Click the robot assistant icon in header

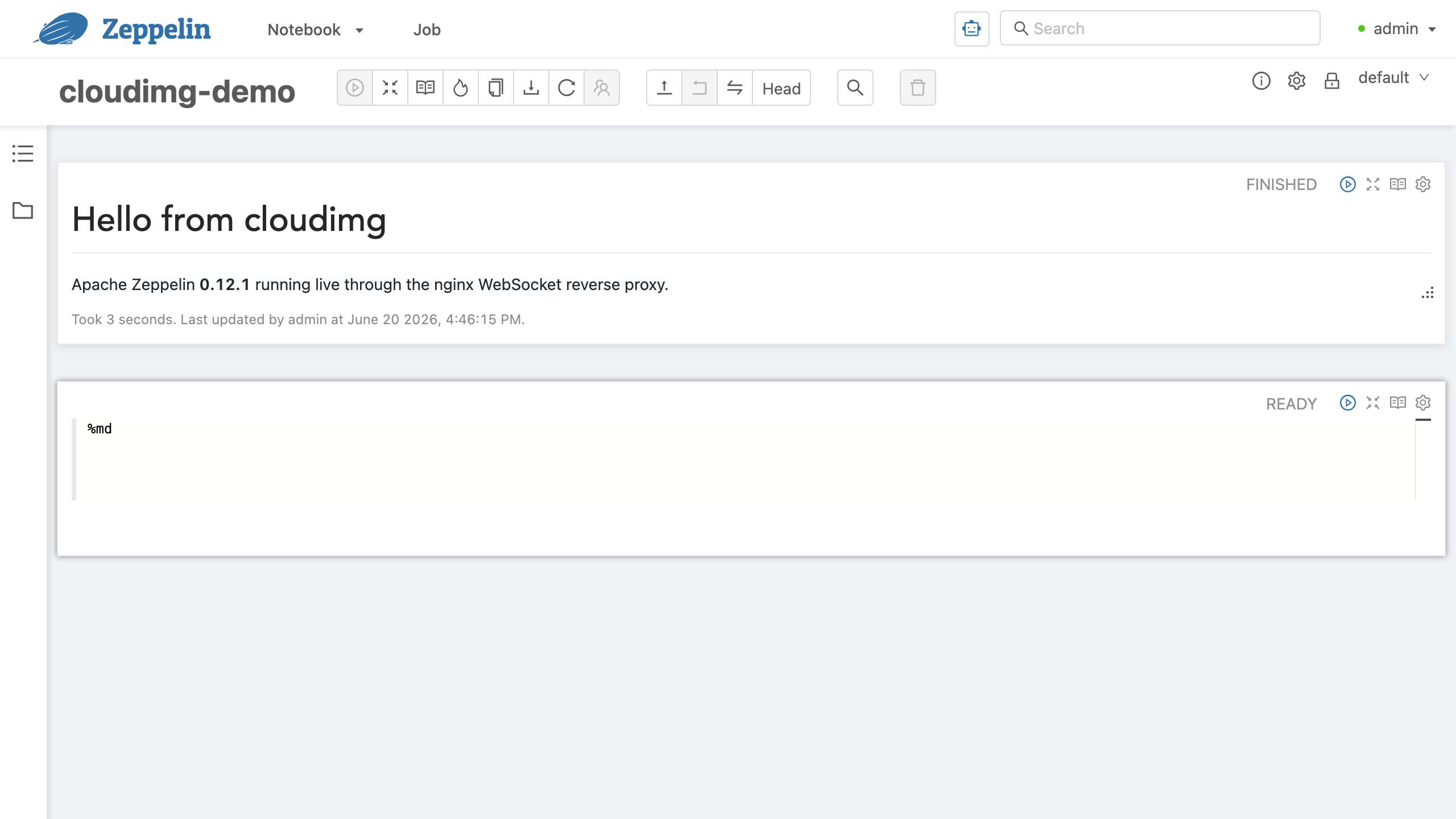click(971, 28)
